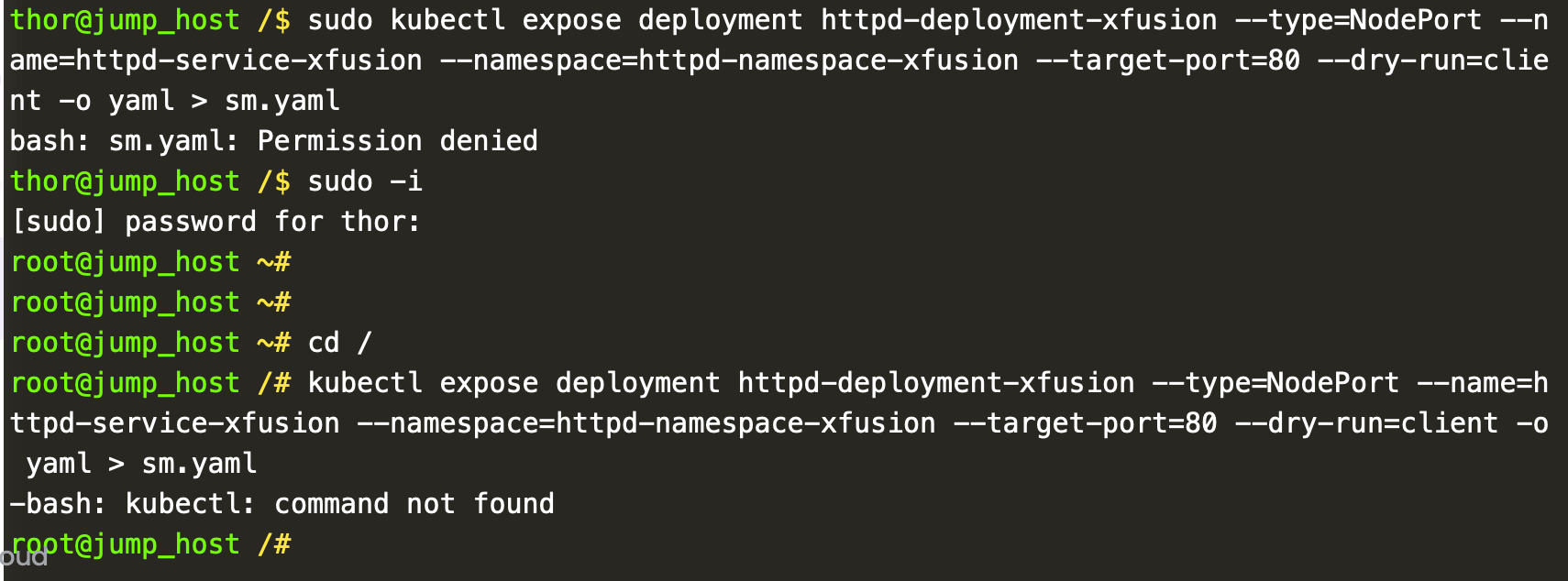Click "--dry-run=client" in the root kubectl command
This screenshot has width=1568, height=581.
pyautogui.click(x=1366, y=423)
